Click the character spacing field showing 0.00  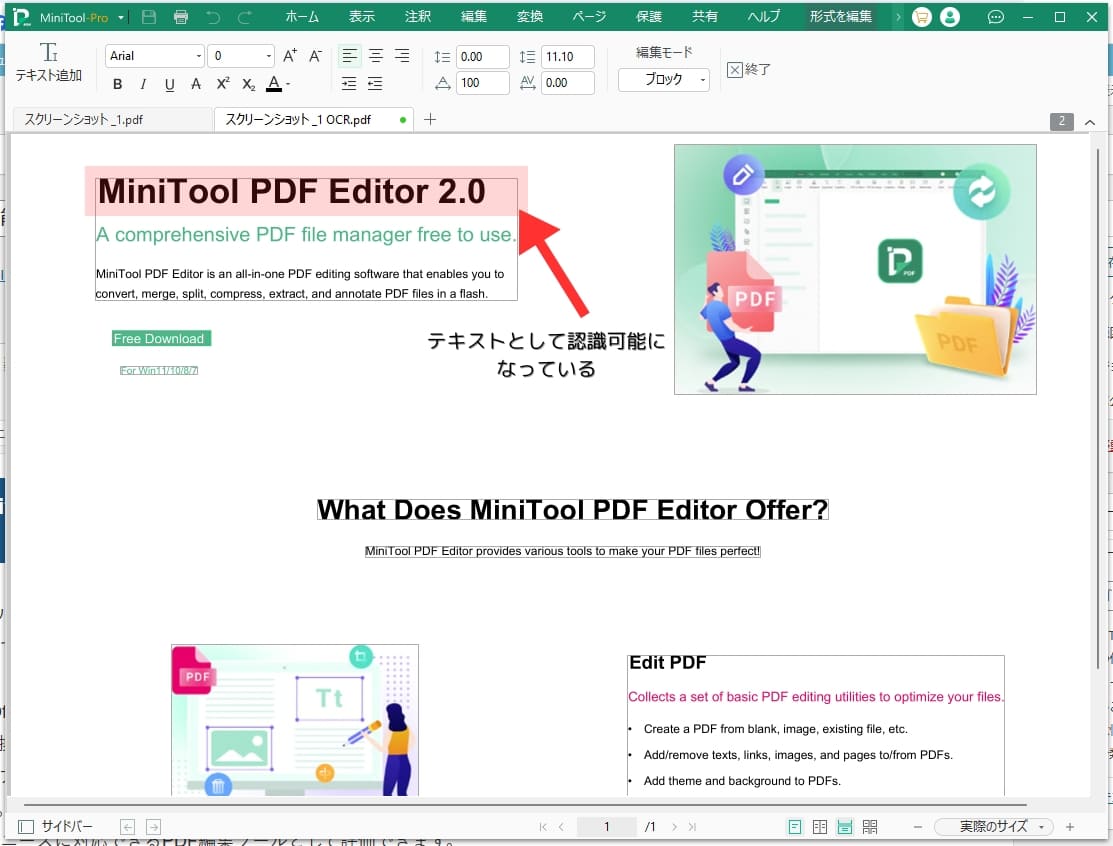click(x=568, y=83)
